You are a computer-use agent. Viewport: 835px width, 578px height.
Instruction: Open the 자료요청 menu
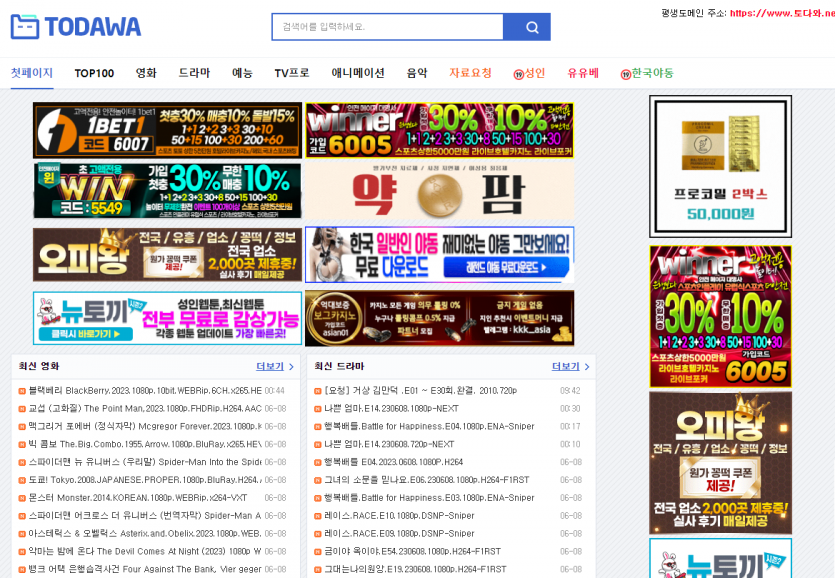point(470,73)
